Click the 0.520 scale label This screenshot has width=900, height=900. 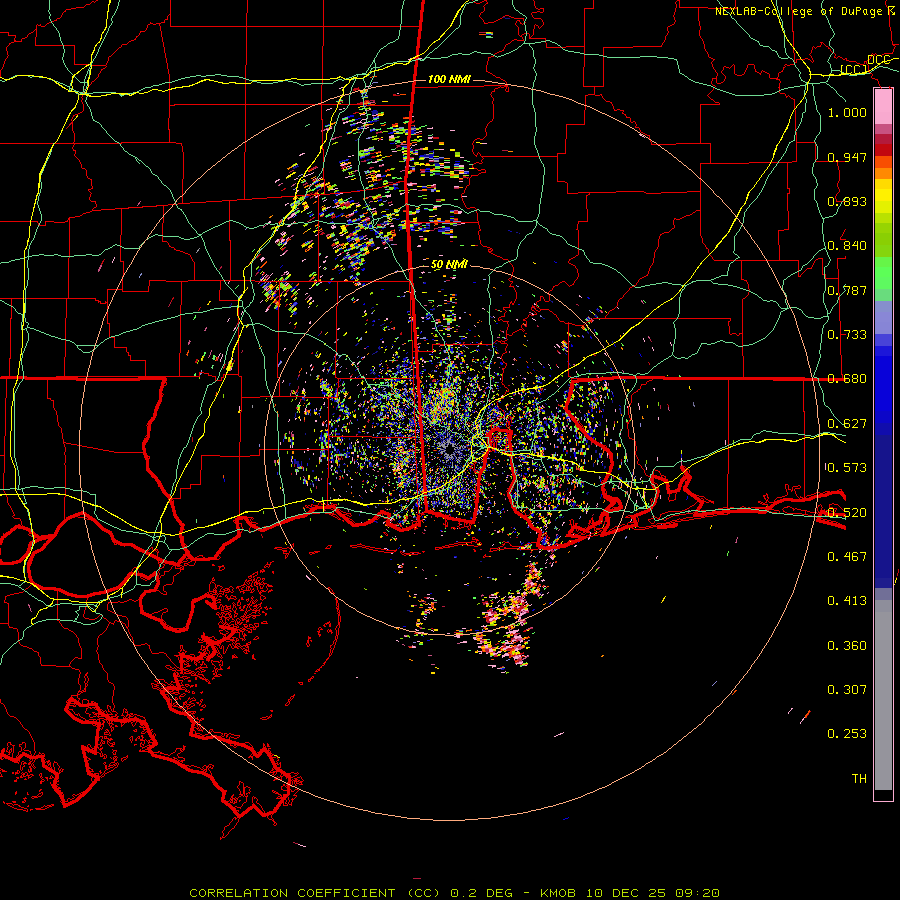click(x=847, y=513)
